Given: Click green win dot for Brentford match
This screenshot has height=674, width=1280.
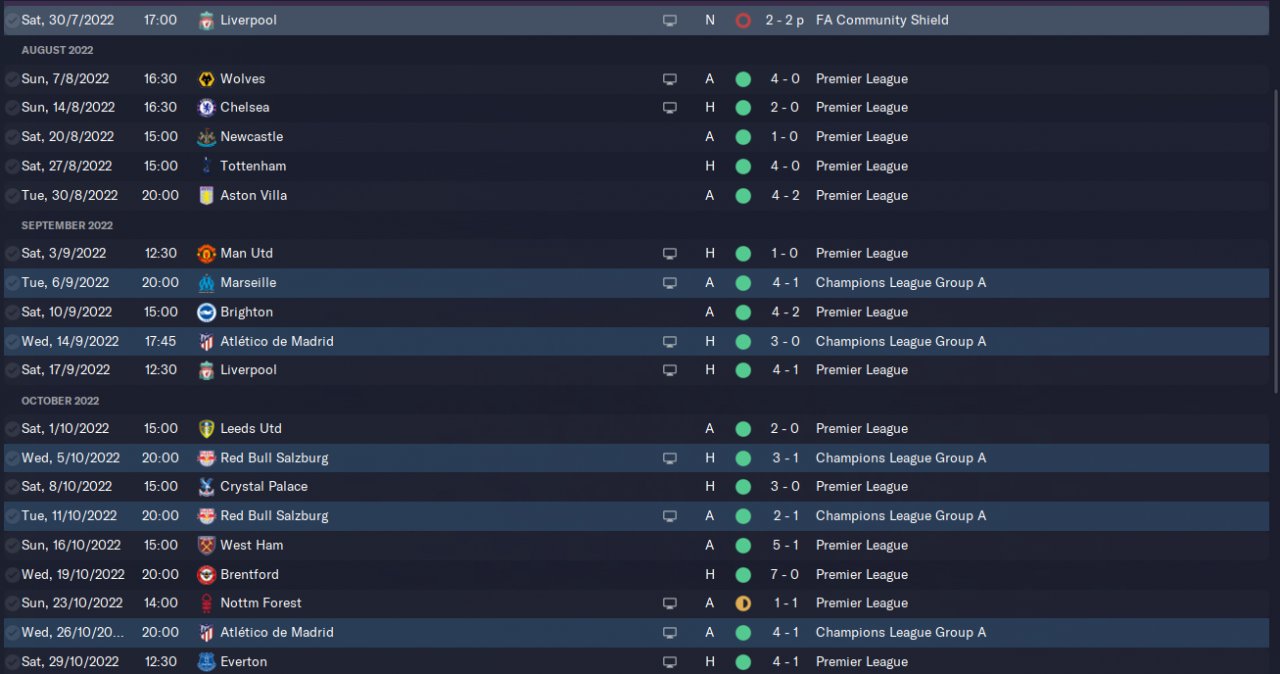Looking at the screenshot, I should pyautogui.click(x=743, y=575).
